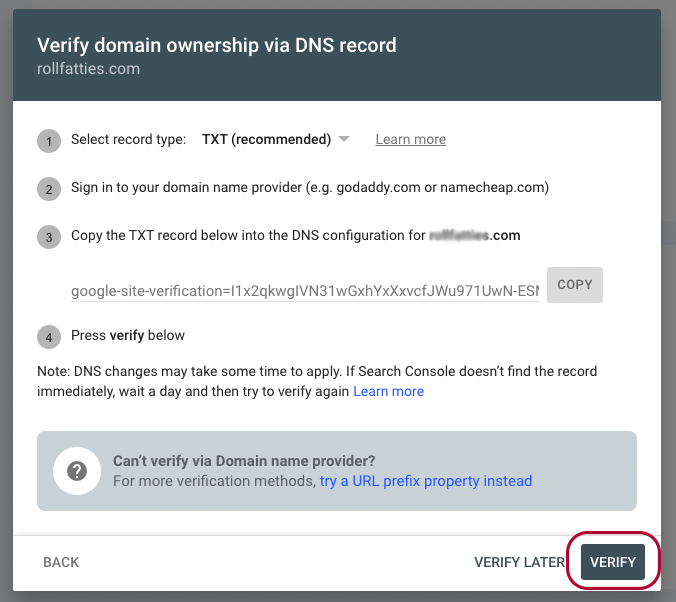This screenshot has height=602, width=676.
Task: Click step 4 number circle
Action: (49, 337)
